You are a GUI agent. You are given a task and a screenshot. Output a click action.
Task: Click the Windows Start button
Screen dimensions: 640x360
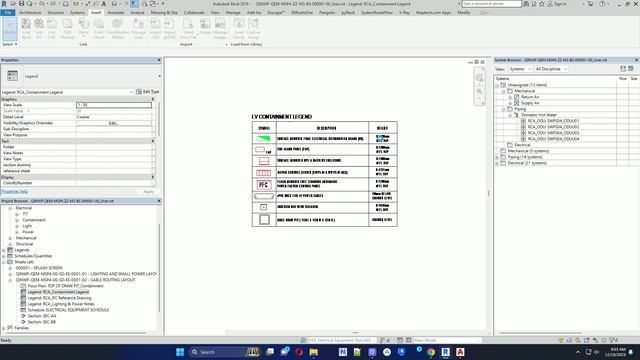click(x=180, y=352)
